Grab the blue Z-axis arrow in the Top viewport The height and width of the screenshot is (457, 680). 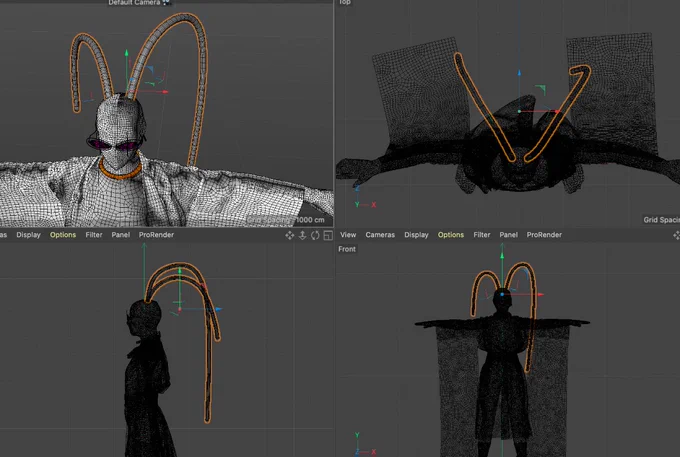[519, 73]
